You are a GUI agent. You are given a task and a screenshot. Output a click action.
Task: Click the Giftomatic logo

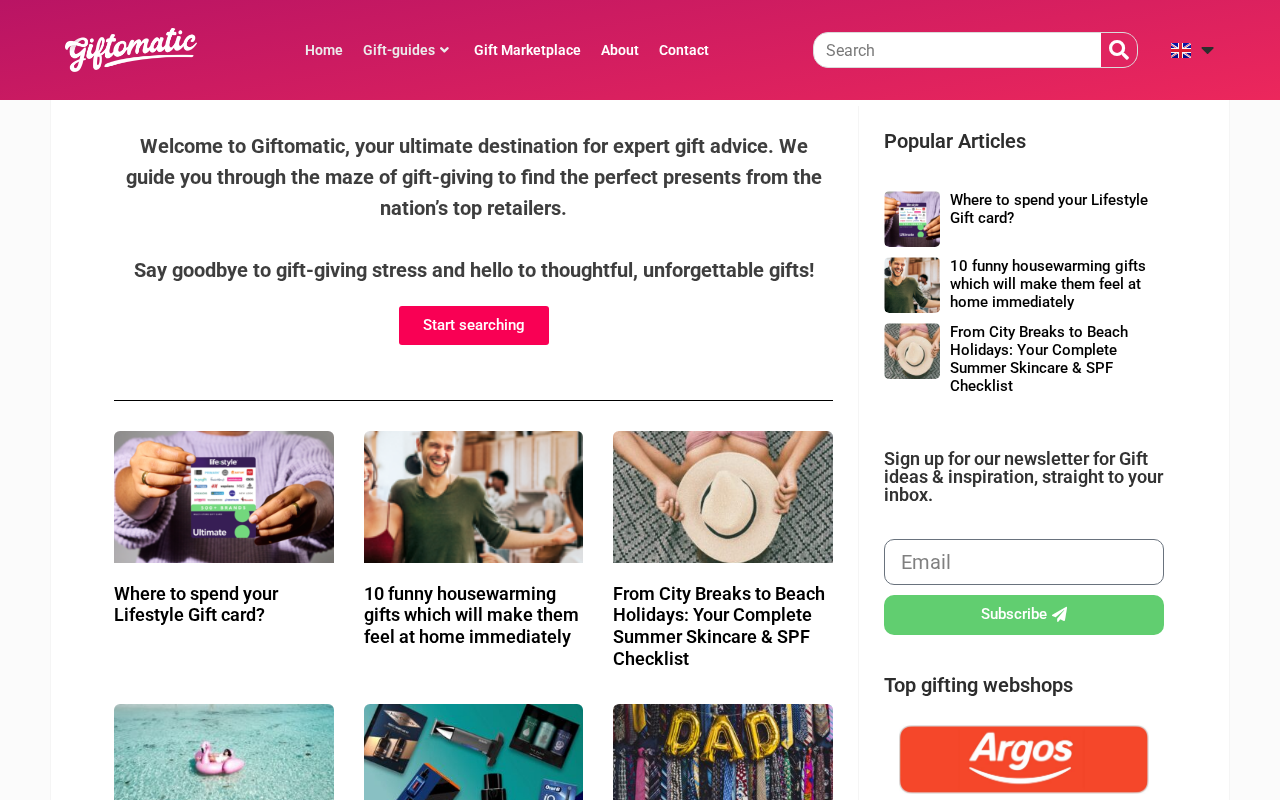click(x=131, y=50)
